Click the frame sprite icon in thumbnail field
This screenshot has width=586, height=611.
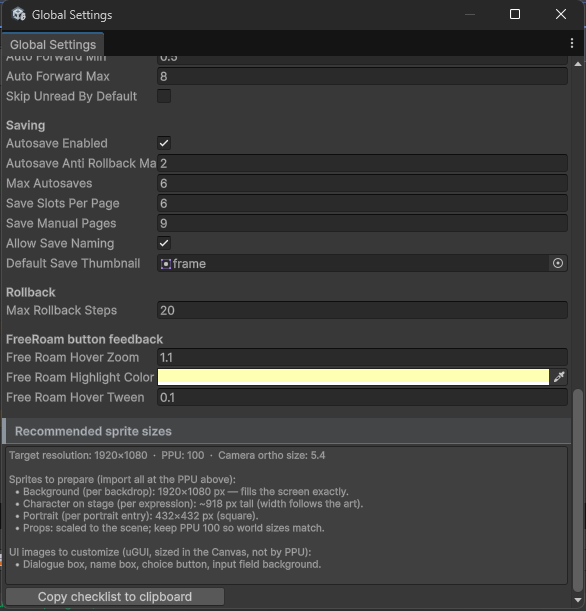pyautogui.click(x=166, y=264)
